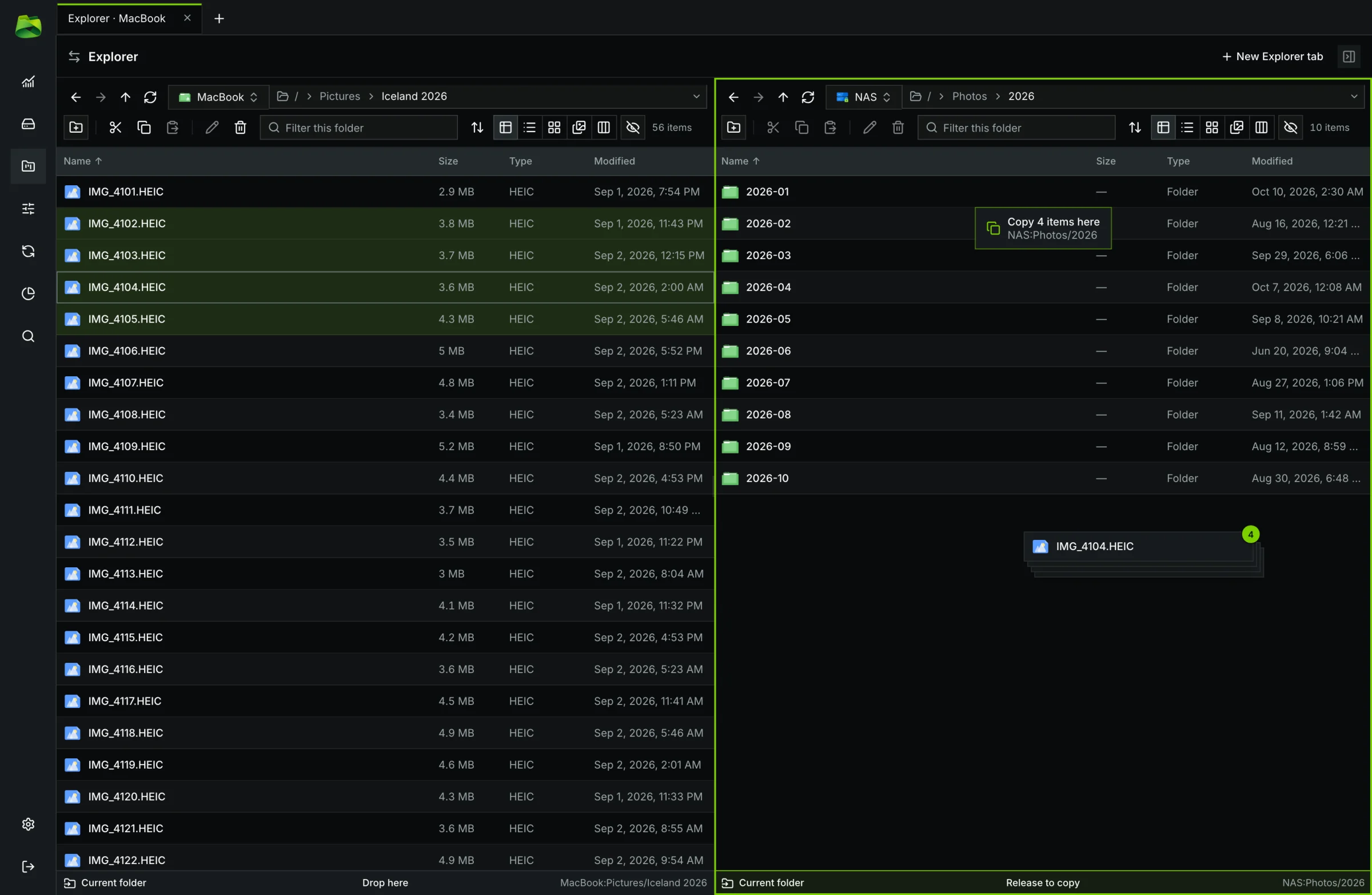Click the cut icon in the MacBook pane toolbar

point(115,128)
